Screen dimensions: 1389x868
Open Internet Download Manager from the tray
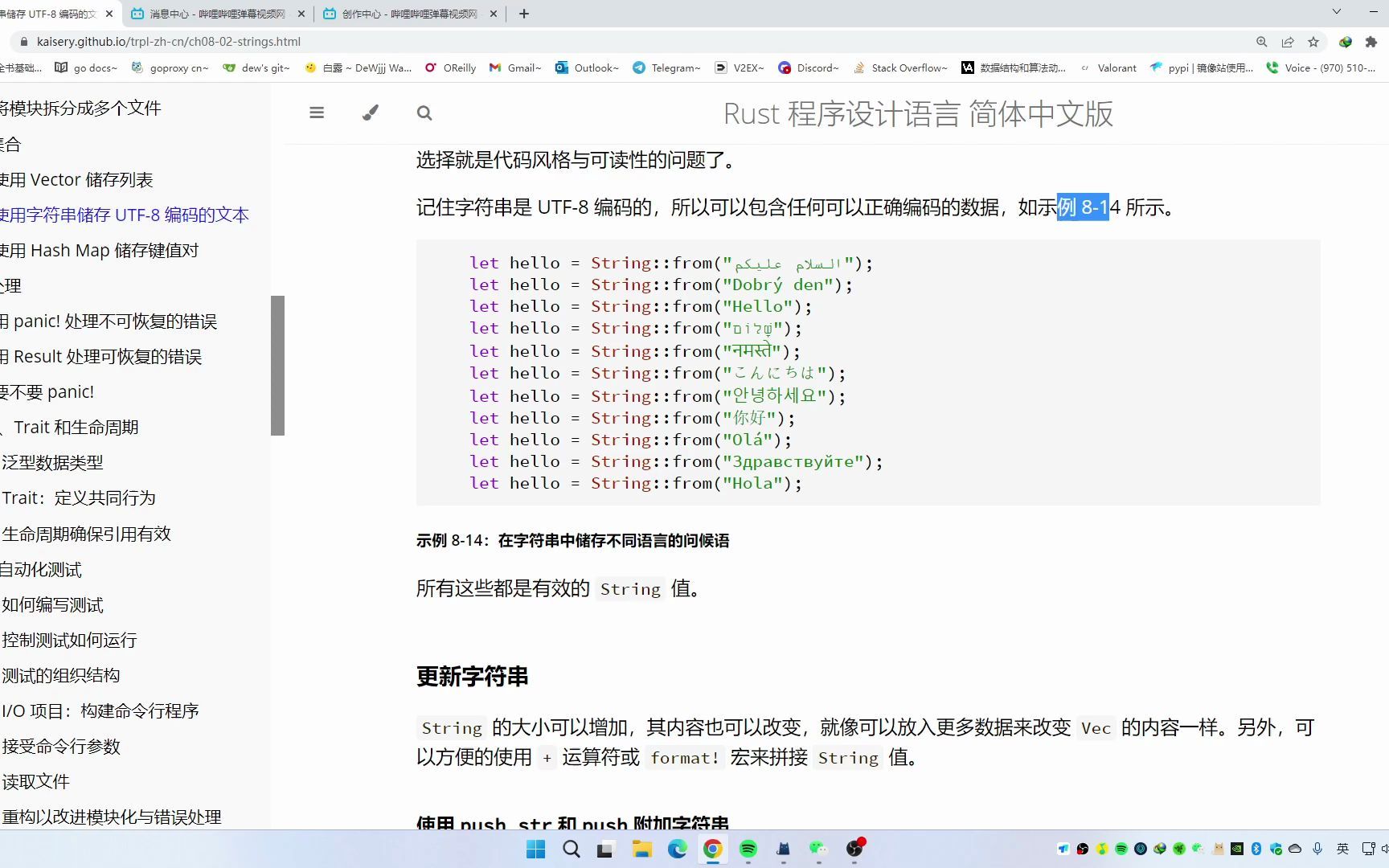pyautogui.click(x=1160, y=849)
